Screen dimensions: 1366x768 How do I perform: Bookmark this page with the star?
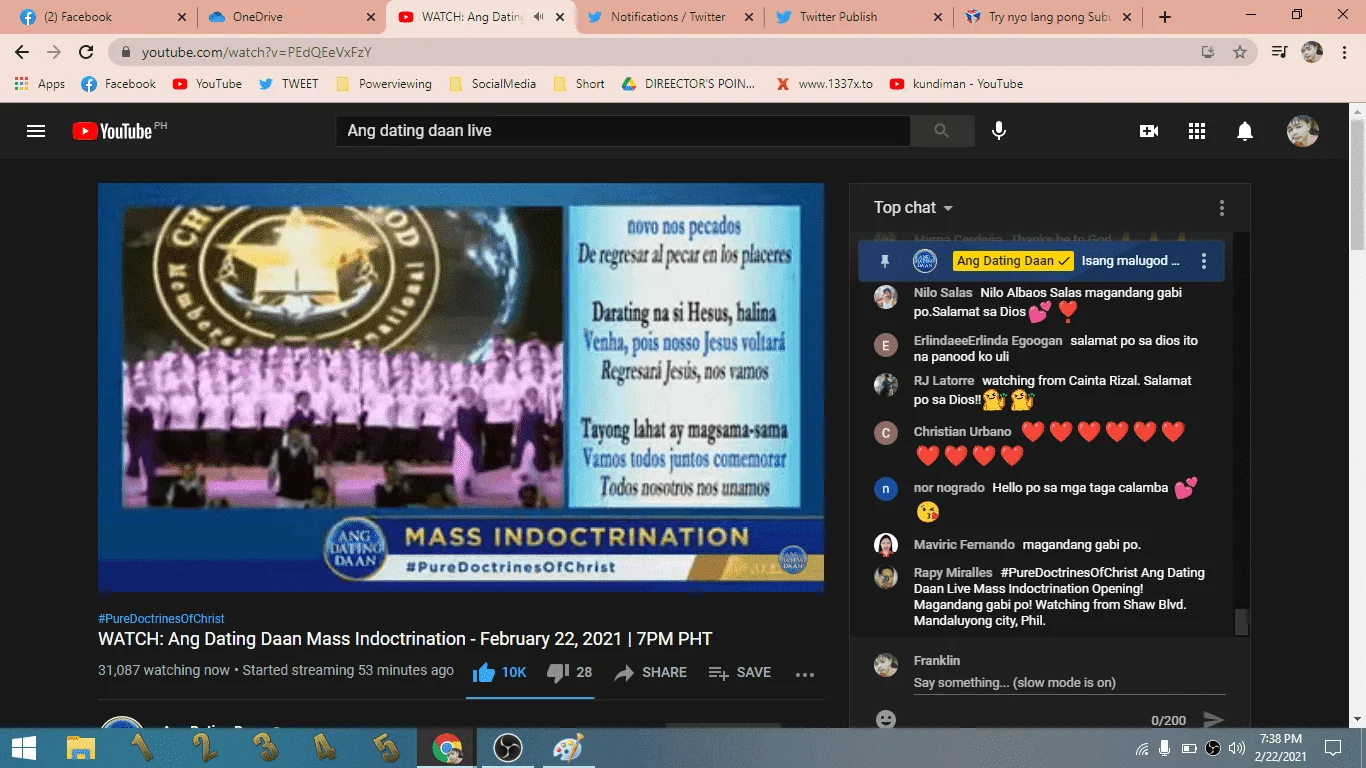[1240, 52]
